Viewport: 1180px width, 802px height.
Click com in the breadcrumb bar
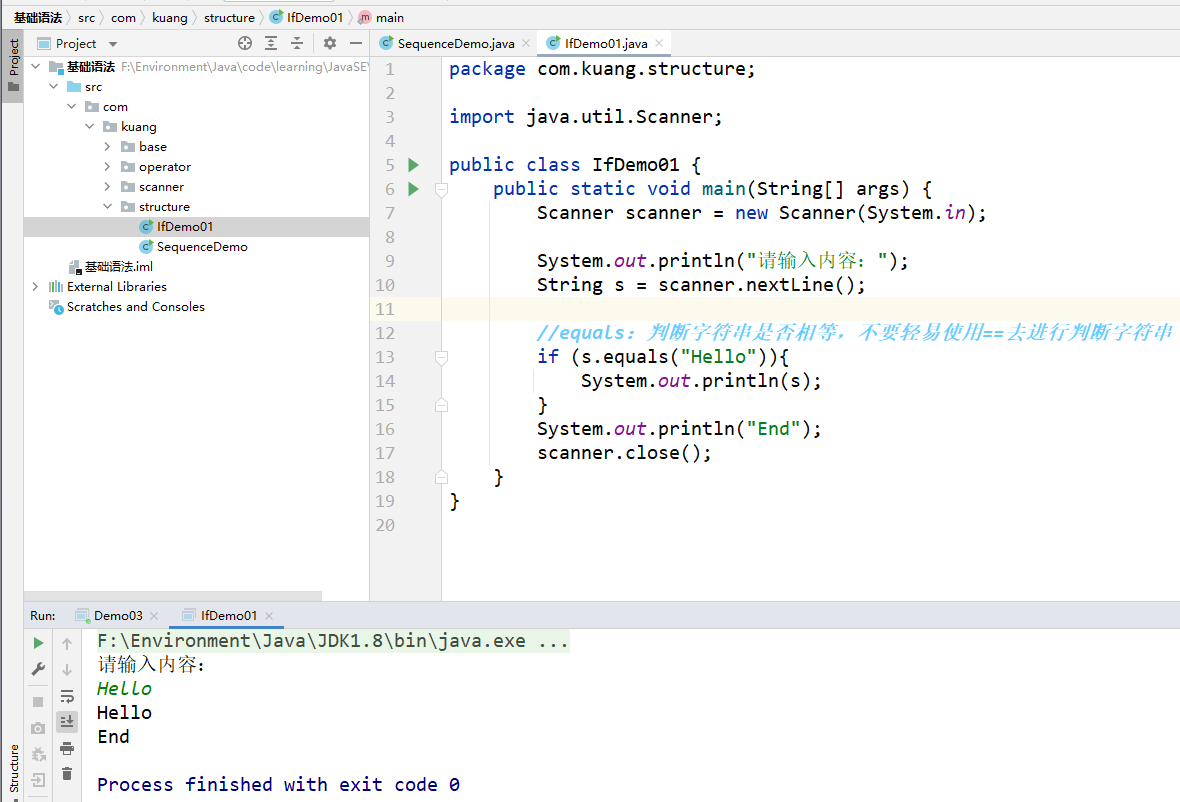coord(123,17)
